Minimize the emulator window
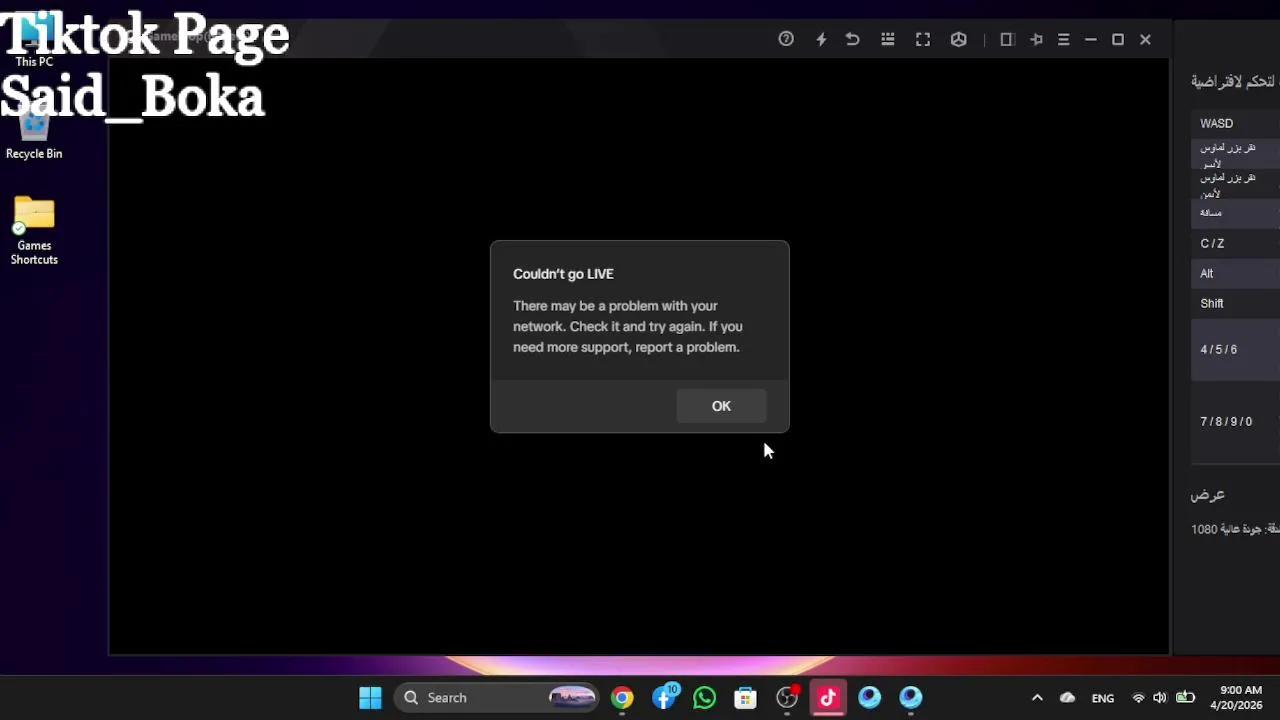 coord(1091,39)
